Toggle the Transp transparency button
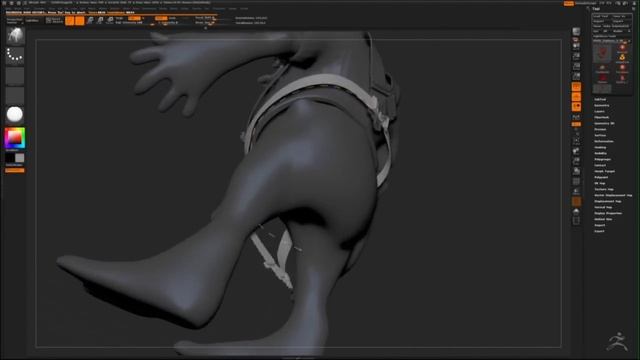The image size is (640, 360). tap(576, 192)
